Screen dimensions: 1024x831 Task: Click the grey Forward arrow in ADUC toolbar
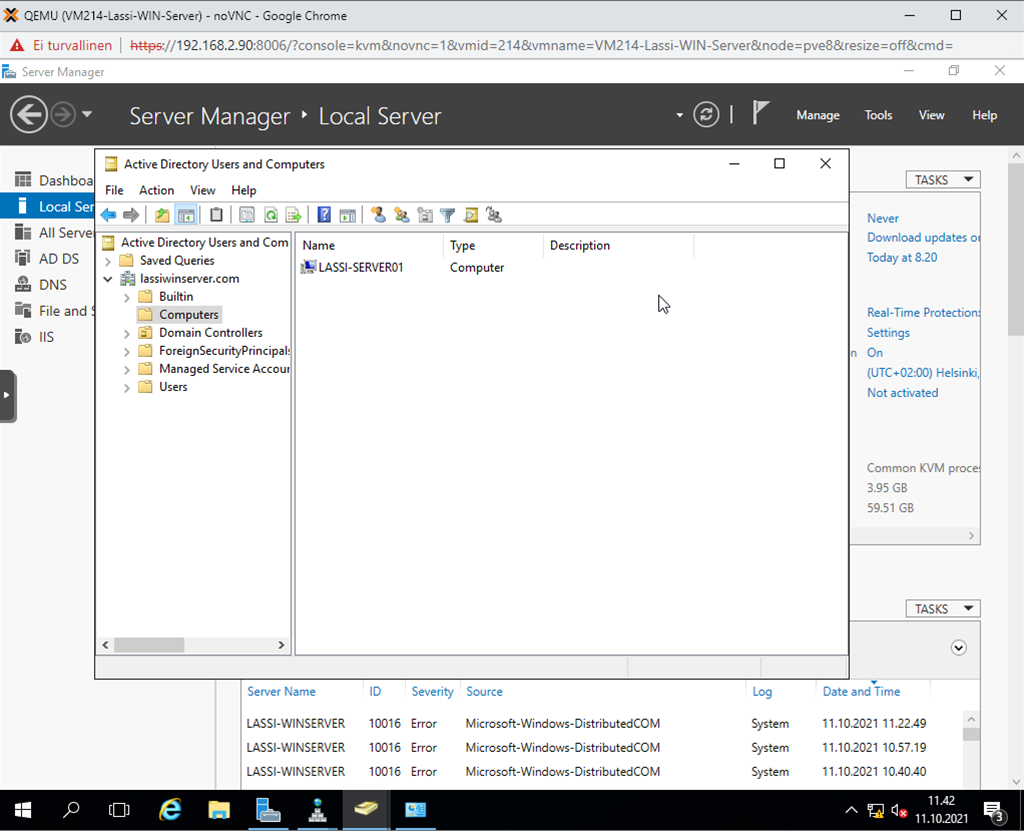(131, 215)
